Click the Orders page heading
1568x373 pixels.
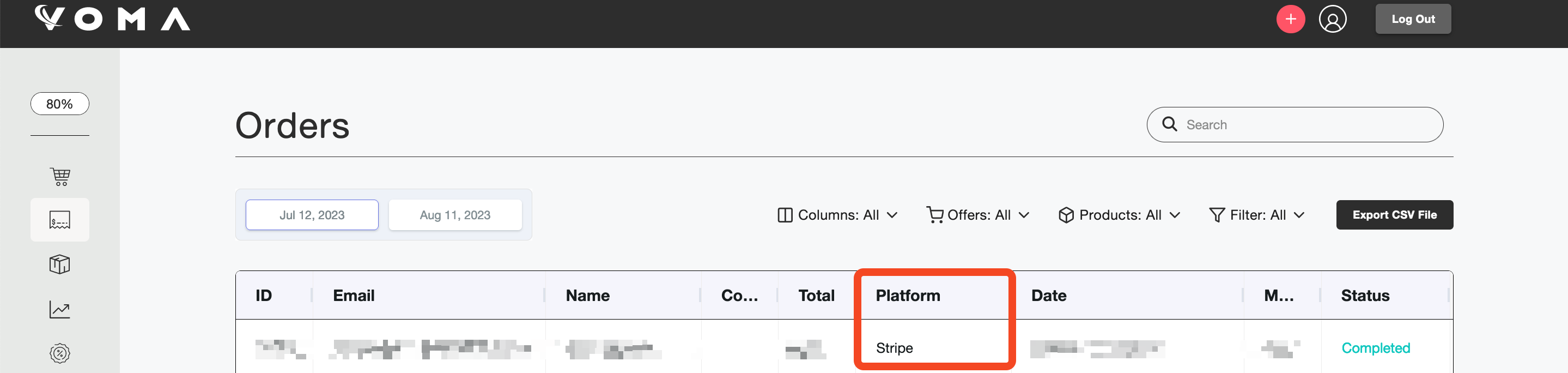pyautogui.click(x=292, y=125)
